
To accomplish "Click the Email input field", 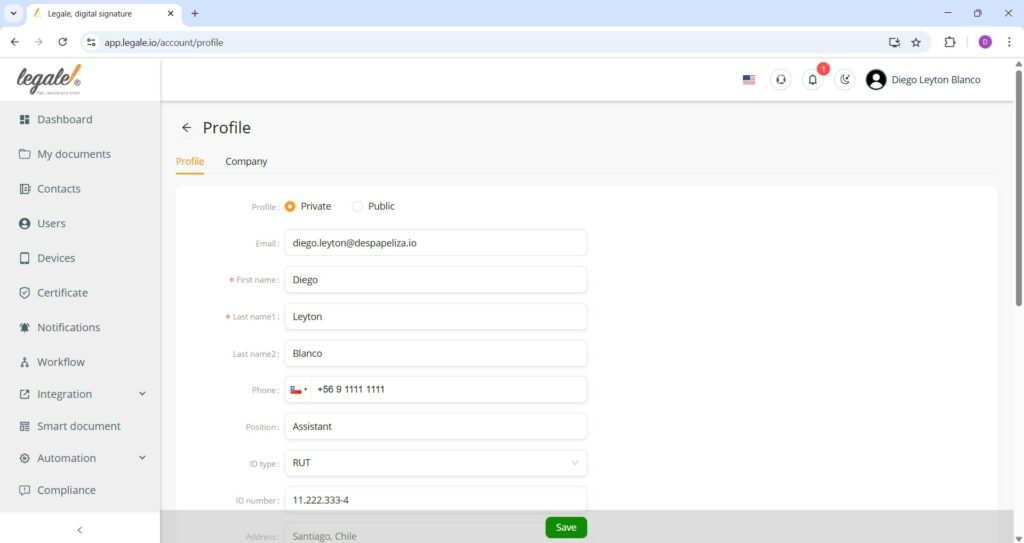I will pyautogui.click(x=436, y=242).
